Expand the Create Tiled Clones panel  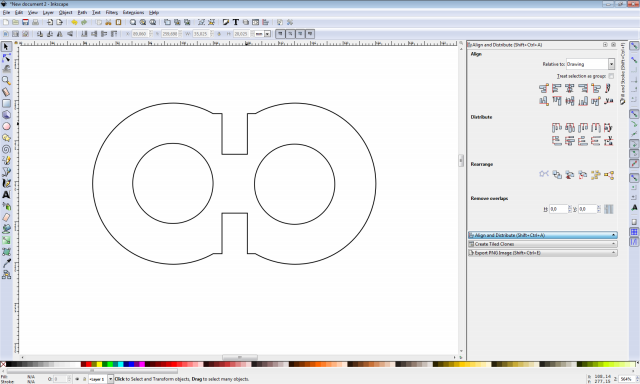pyautogui.click(x=542, y=244)
